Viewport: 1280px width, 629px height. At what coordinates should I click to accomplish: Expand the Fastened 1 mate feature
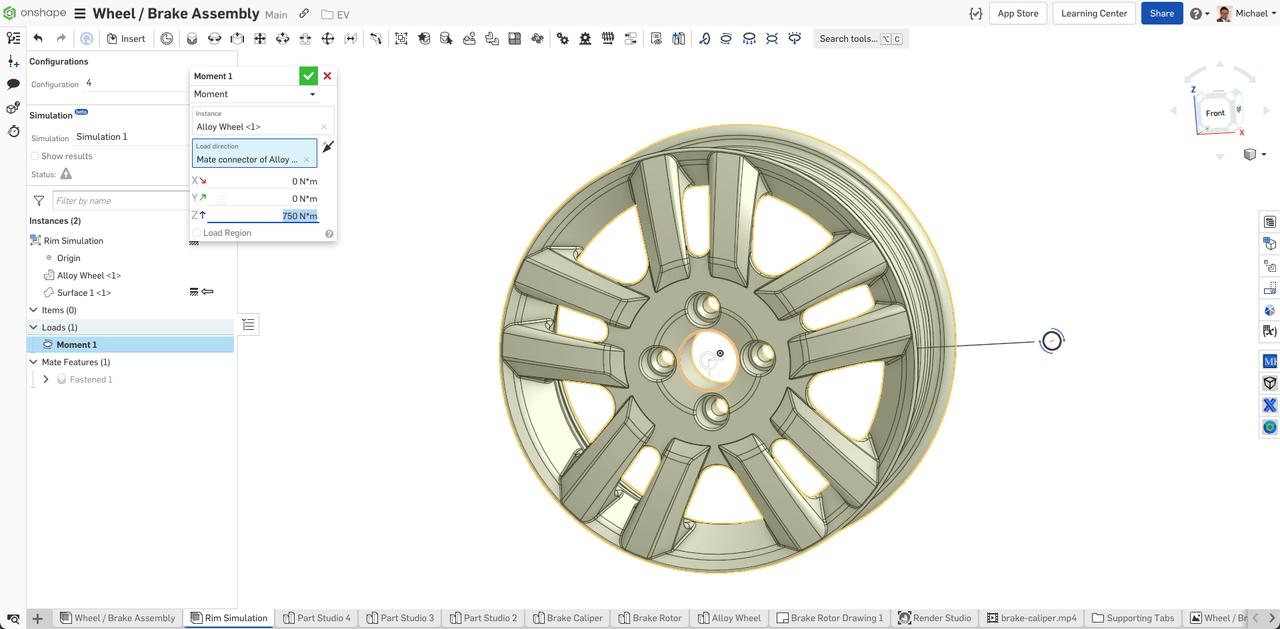point(46,379)
